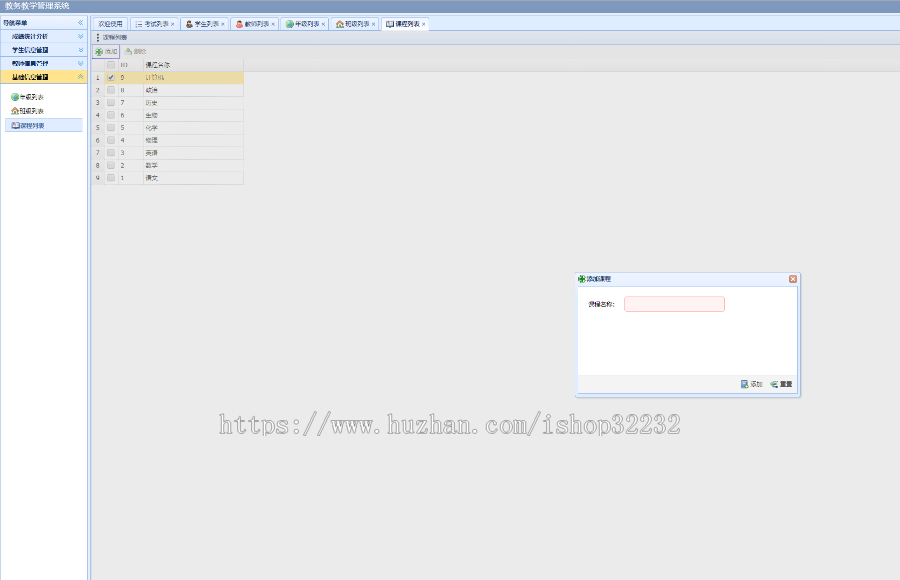Image resolution: width=900 pixels, height=580 pixels.
Task: Check the checkbox for 数学 row
Action: coord(111,165)
